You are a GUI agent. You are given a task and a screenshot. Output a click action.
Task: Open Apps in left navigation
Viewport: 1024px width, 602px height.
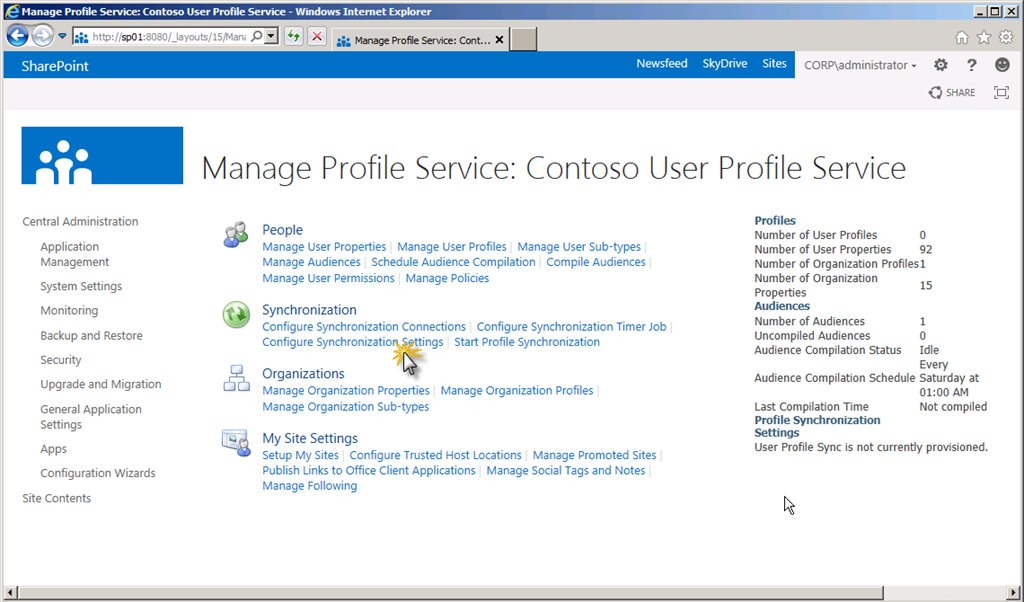54,449
